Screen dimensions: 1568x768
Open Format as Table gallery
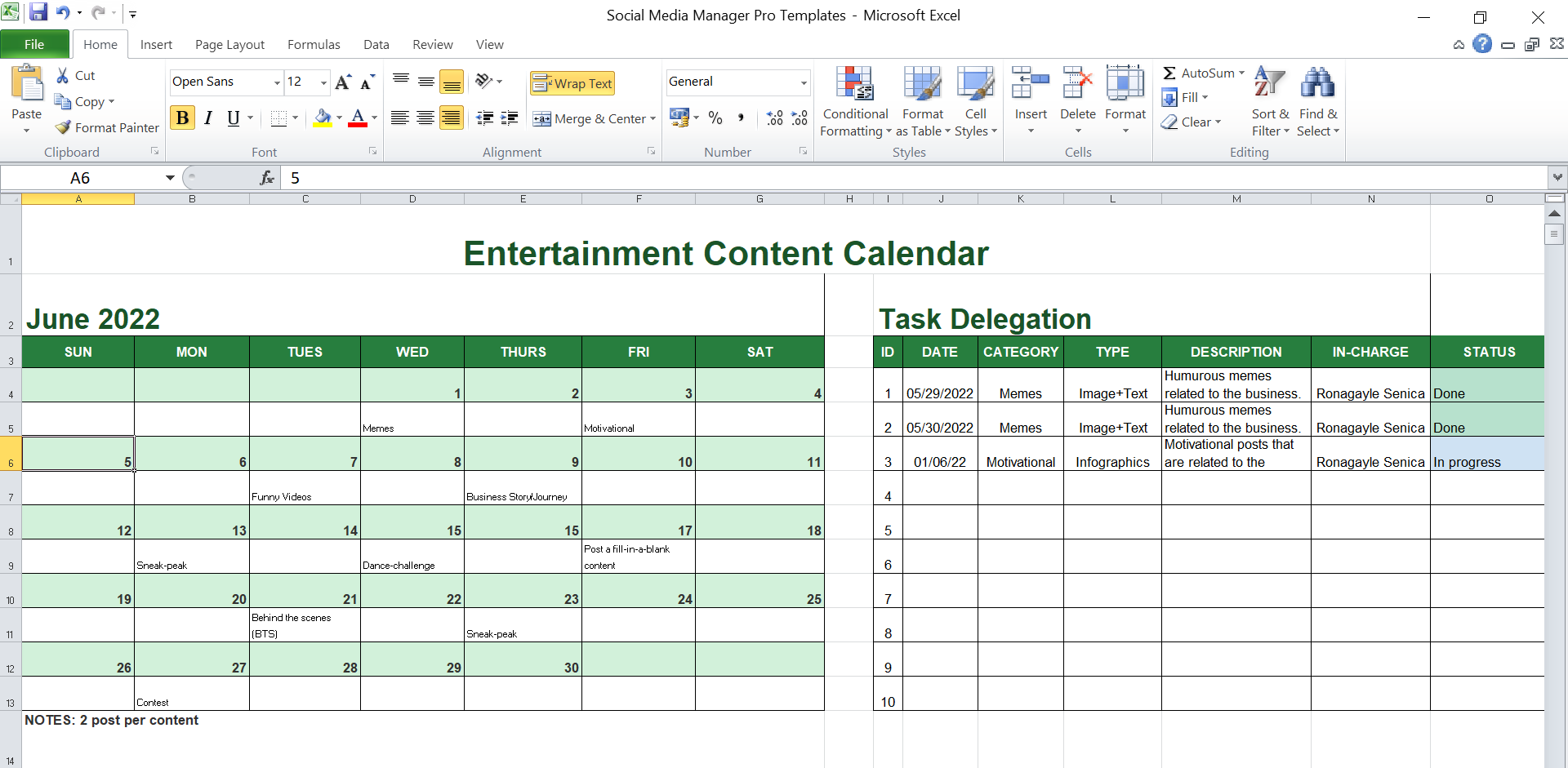[x=923, y=101]
